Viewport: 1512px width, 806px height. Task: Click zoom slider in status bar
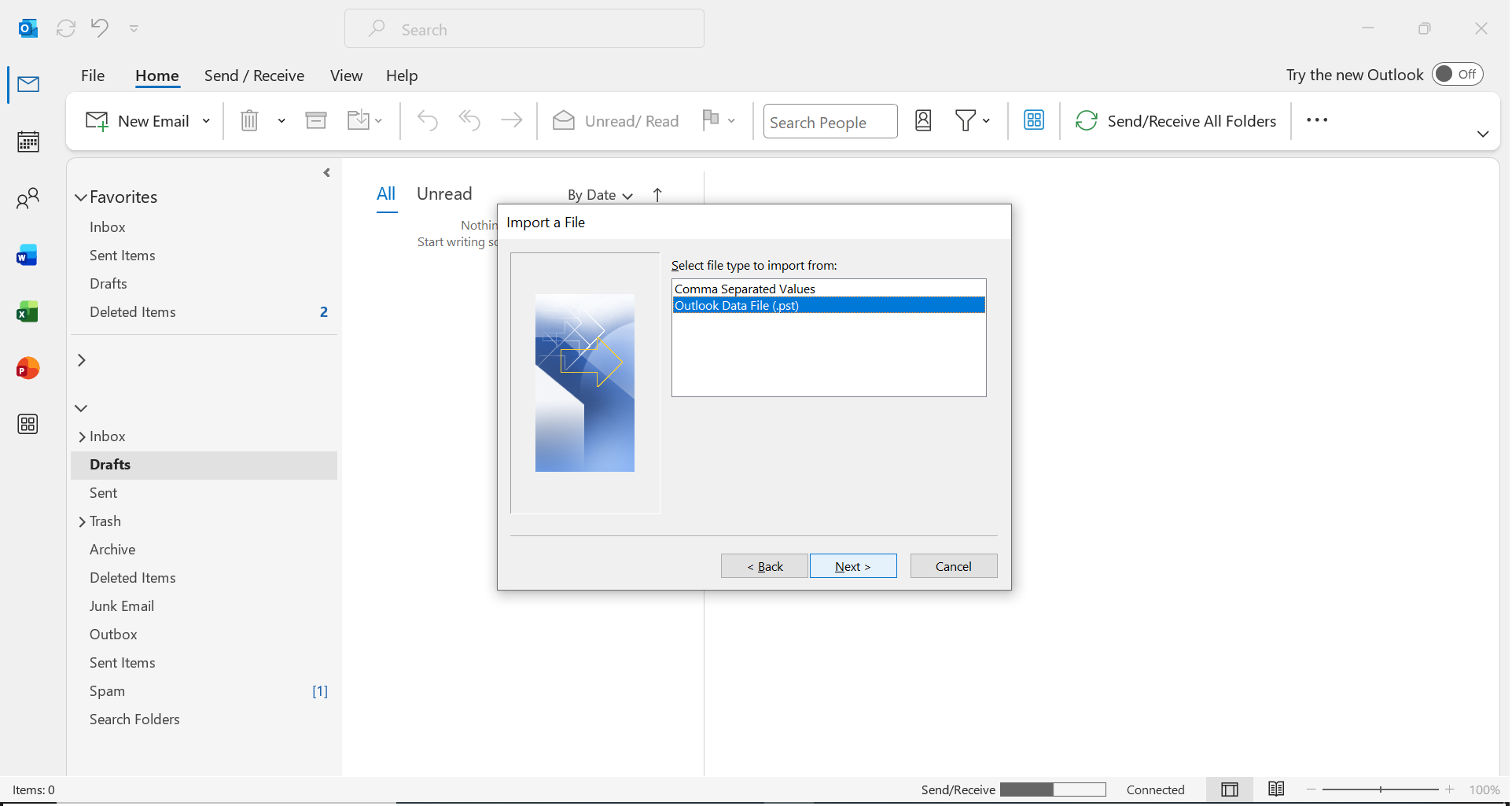click(1381, 789)
